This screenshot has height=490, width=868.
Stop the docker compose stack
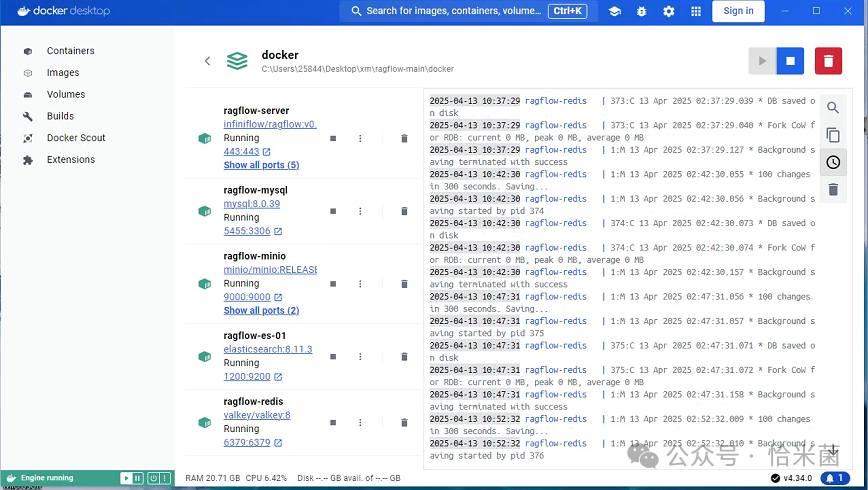click(x=790, y=61)
